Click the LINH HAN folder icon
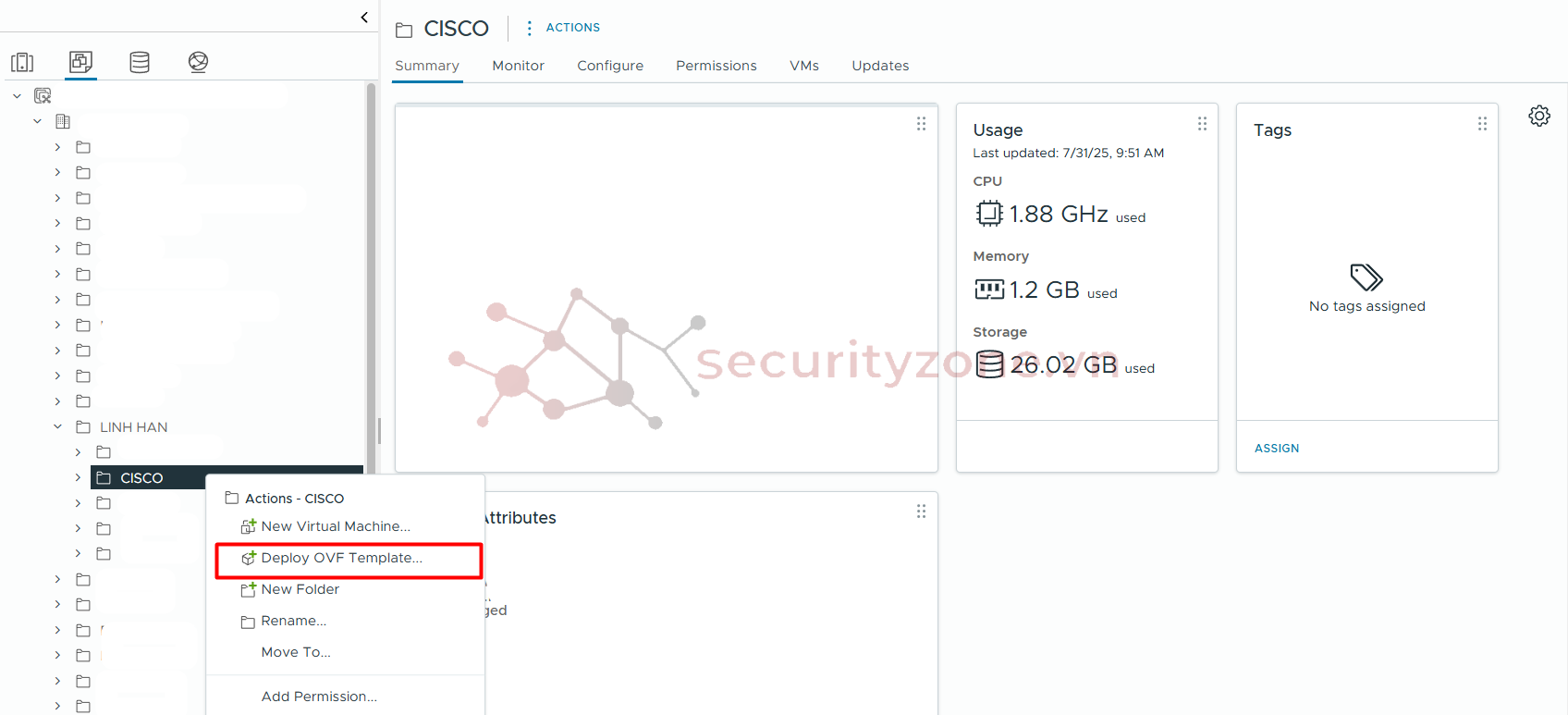This screenshot has width=1568, height=715. 83,426
